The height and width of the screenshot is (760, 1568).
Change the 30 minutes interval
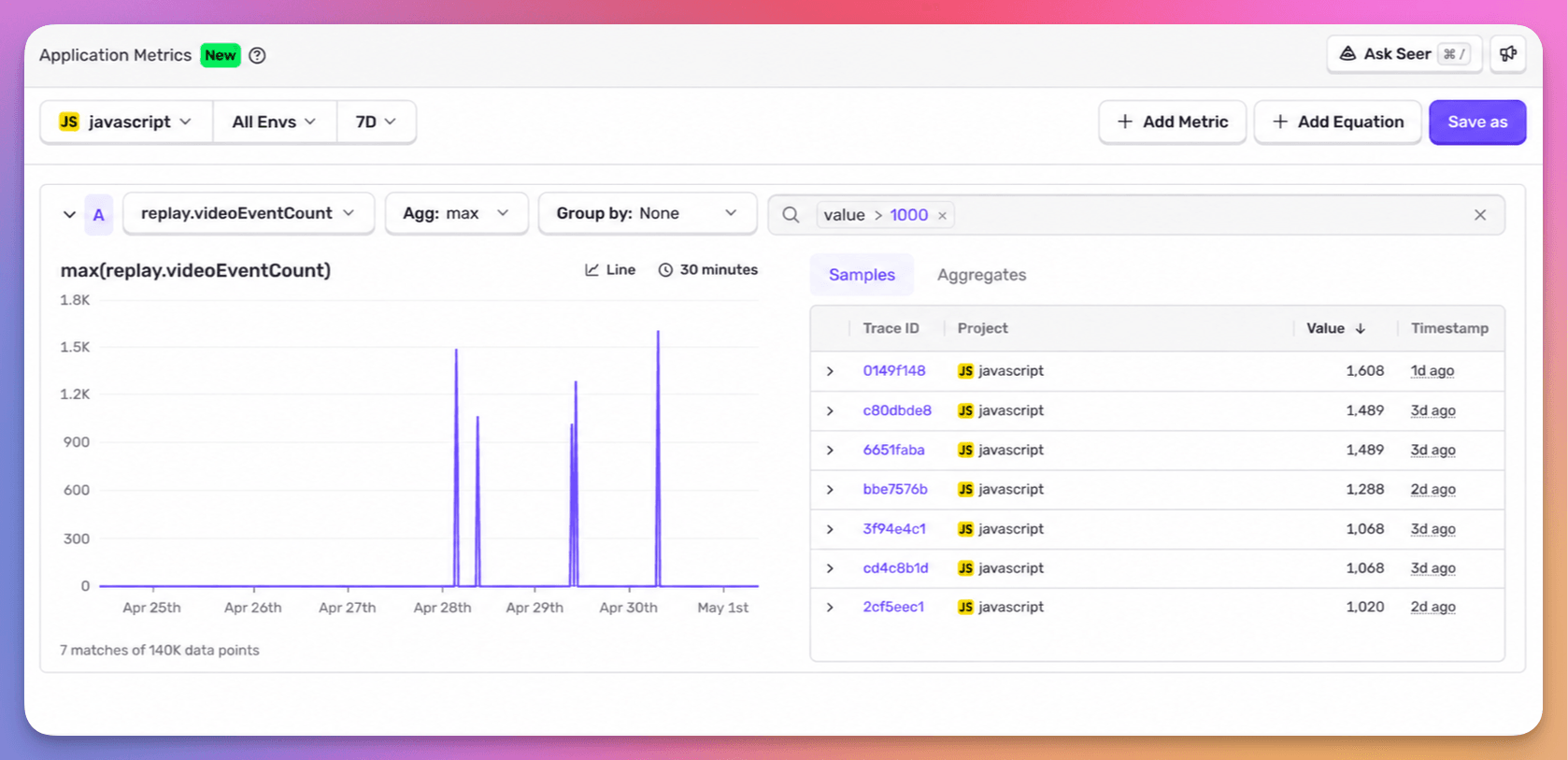tap(708, 270)
